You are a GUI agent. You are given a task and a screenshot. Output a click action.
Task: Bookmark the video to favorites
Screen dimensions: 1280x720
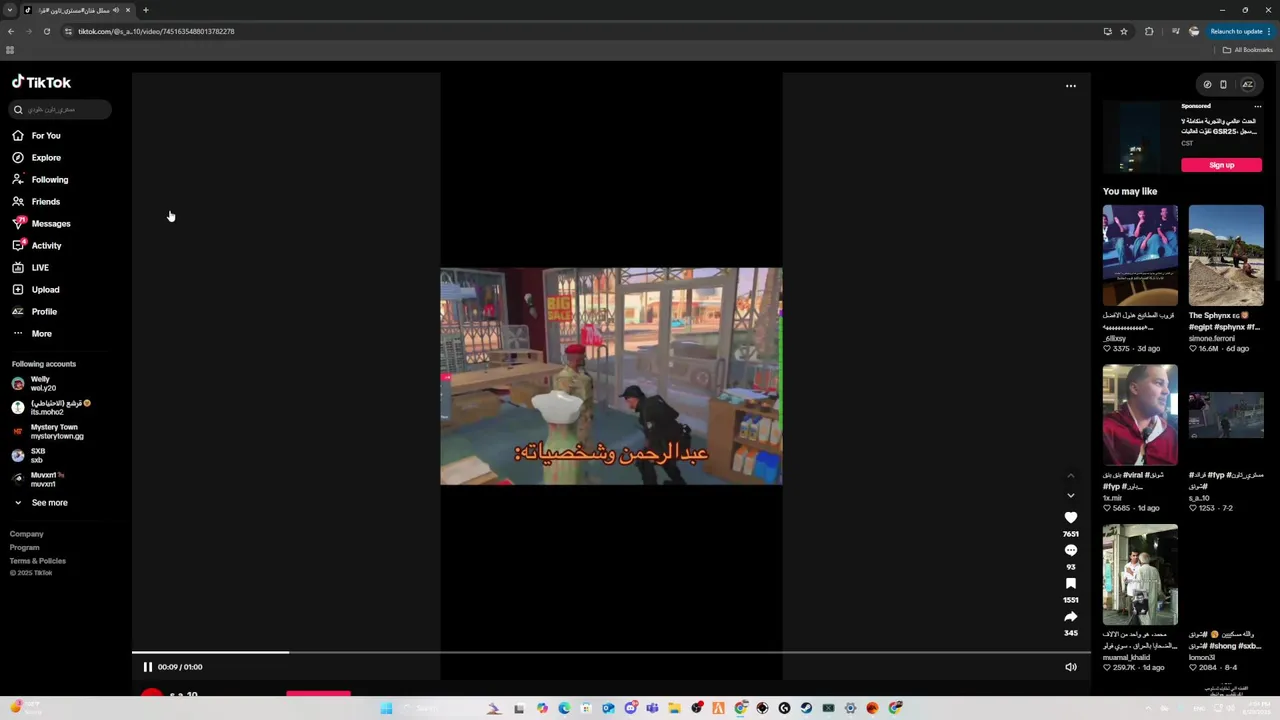point(1071,583)
